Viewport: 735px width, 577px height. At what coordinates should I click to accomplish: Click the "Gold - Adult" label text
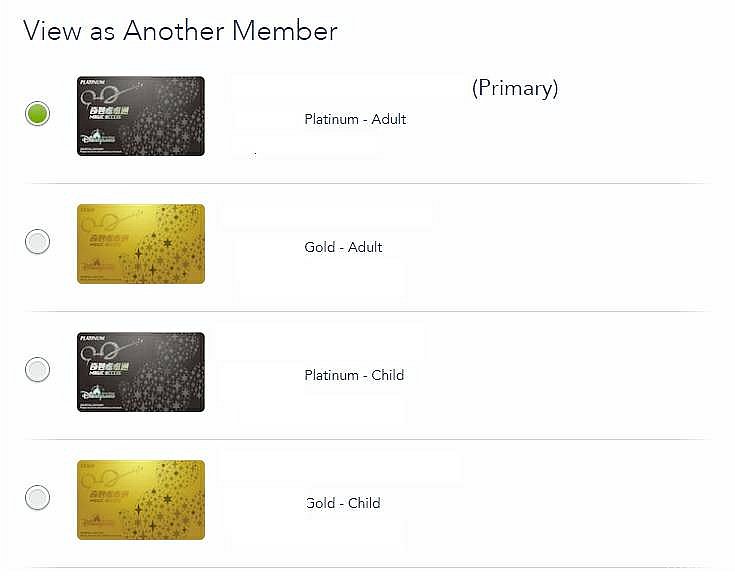(344, 247)
